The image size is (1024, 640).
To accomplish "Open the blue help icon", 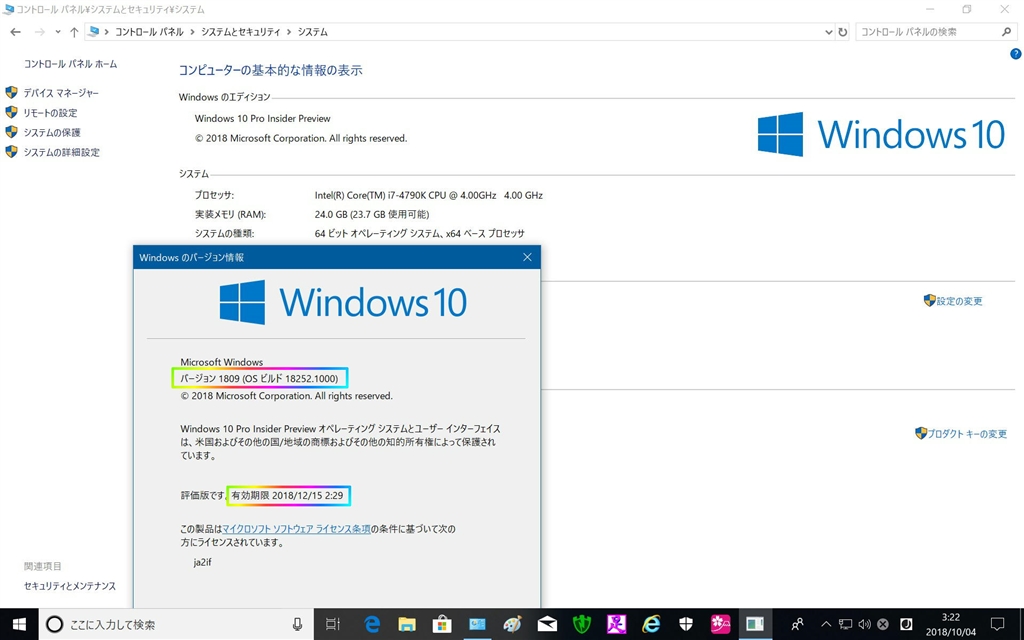I will [1016, 54].
